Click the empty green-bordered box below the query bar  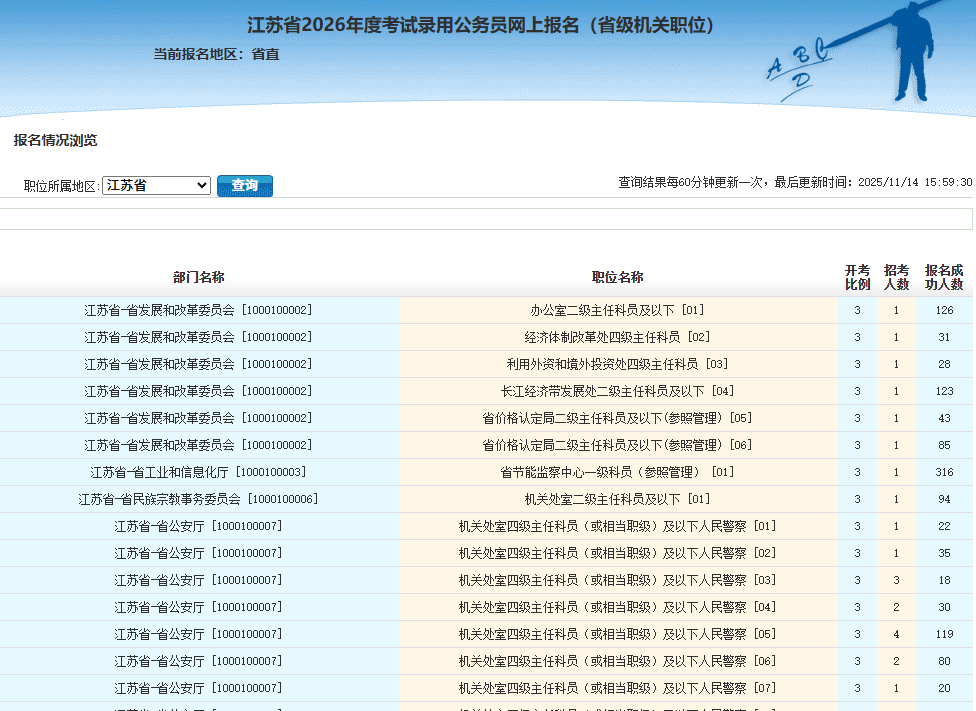click(x=486, y=219)
